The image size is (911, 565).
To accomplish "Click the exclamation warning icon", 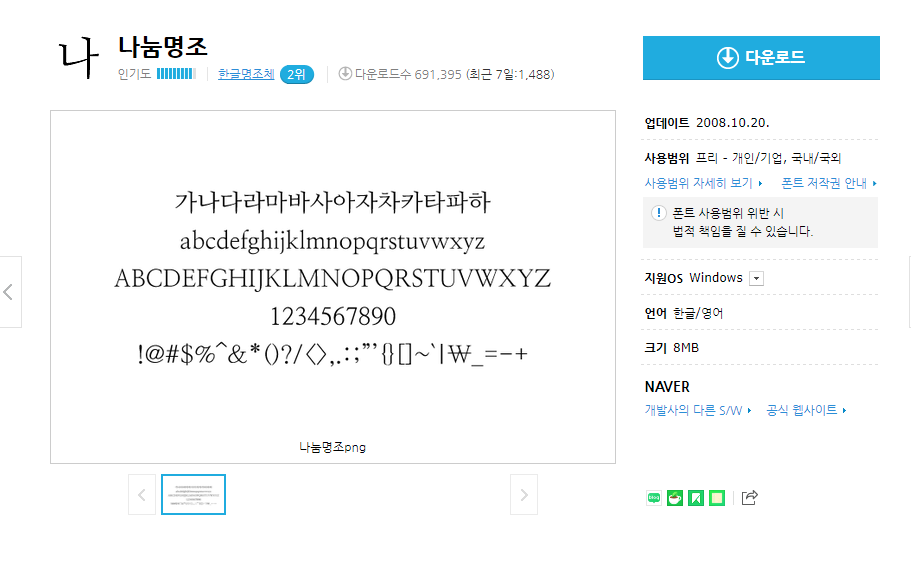I will (x=658, y=213).
